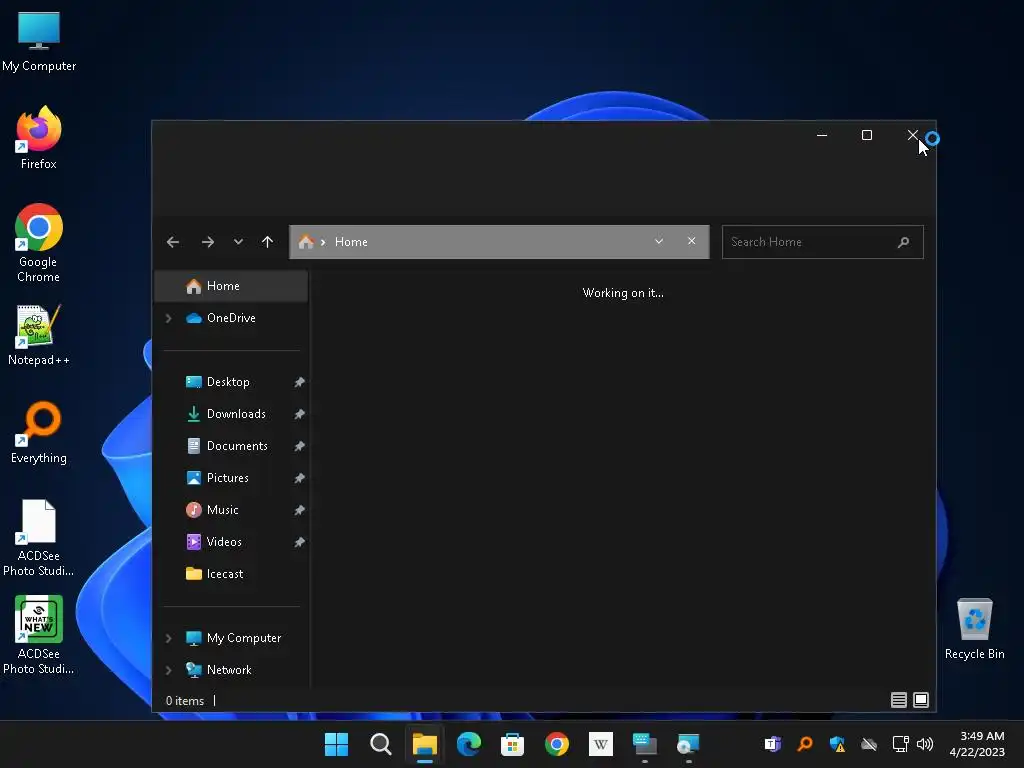Viewport: 1024px width, 768px height.
Task: Go back in File Explorer
Action: (x=172, y=242)
